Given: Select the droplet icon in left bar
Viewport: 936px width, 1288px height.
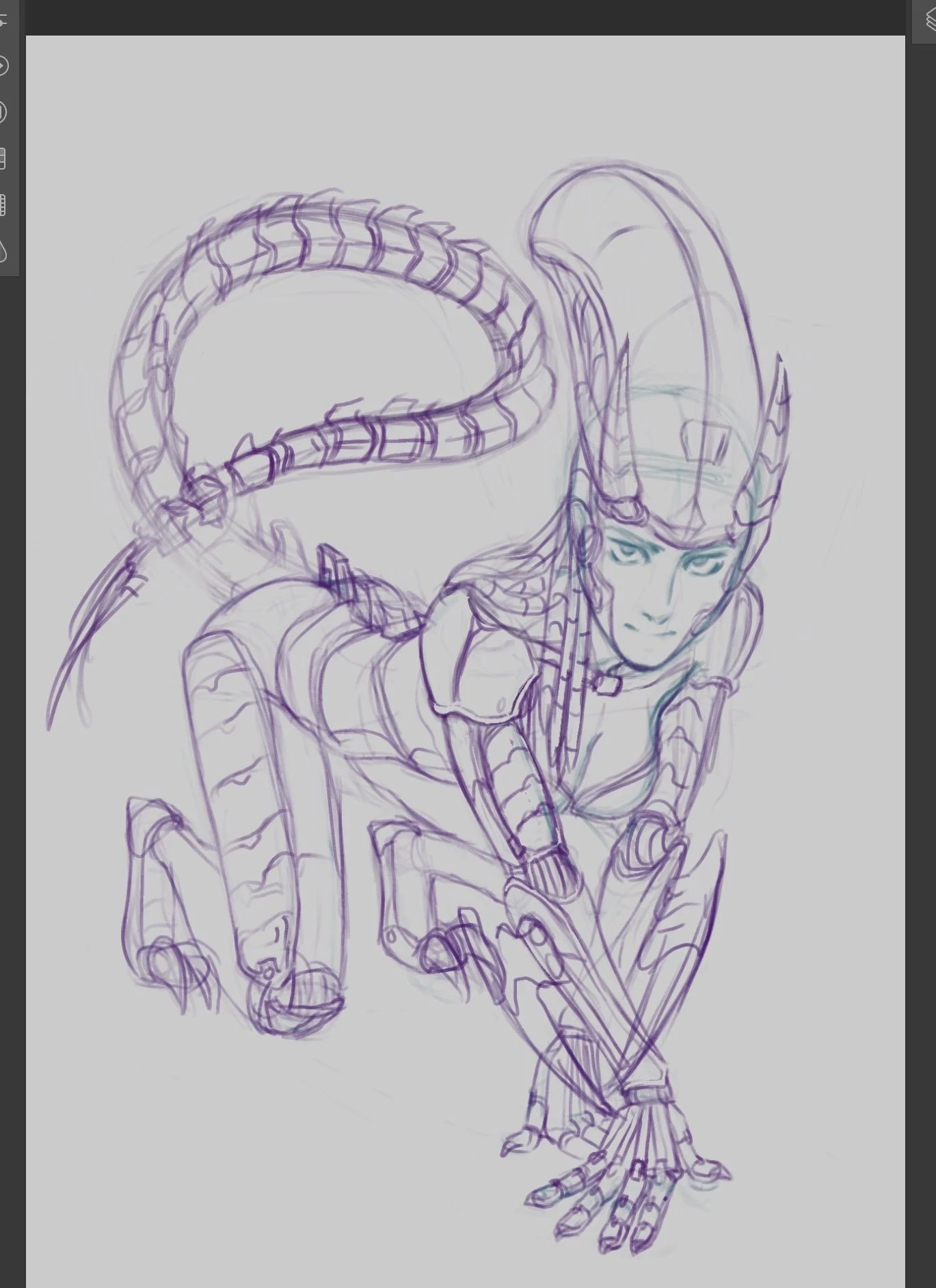Looking at the screenshot, I should 3,251.
